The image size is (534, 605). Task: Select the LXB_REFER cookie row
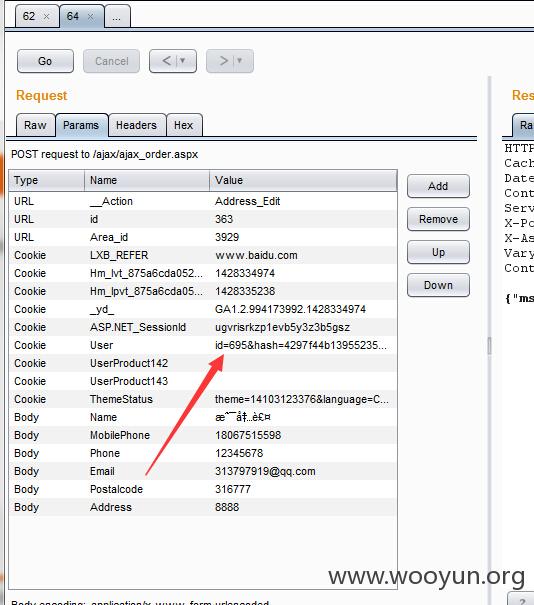tap(203, 255)
